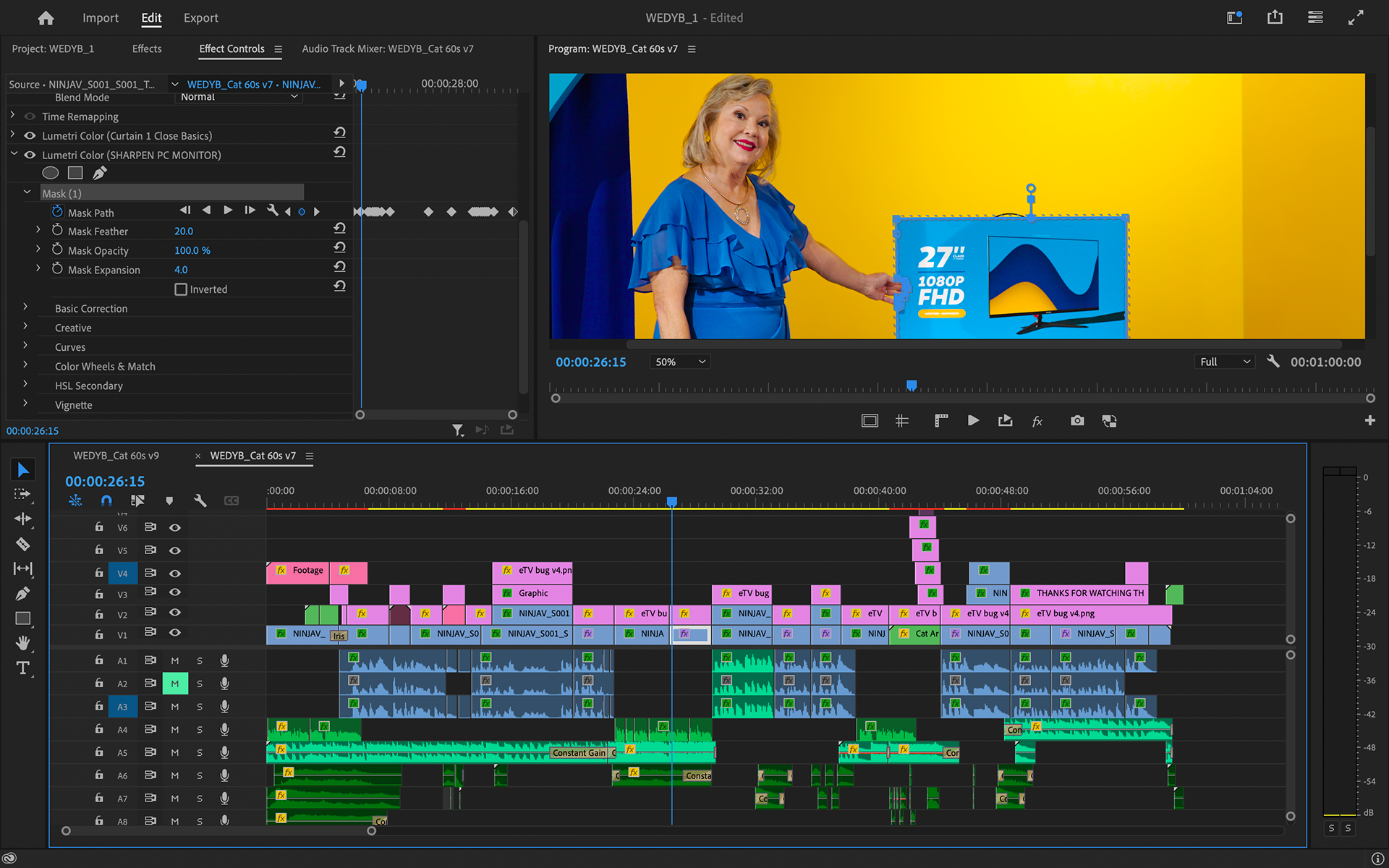This screenshot has width=1389, height=868.
Task: Switch to the Effects panel tab
Action: [147, 48]
